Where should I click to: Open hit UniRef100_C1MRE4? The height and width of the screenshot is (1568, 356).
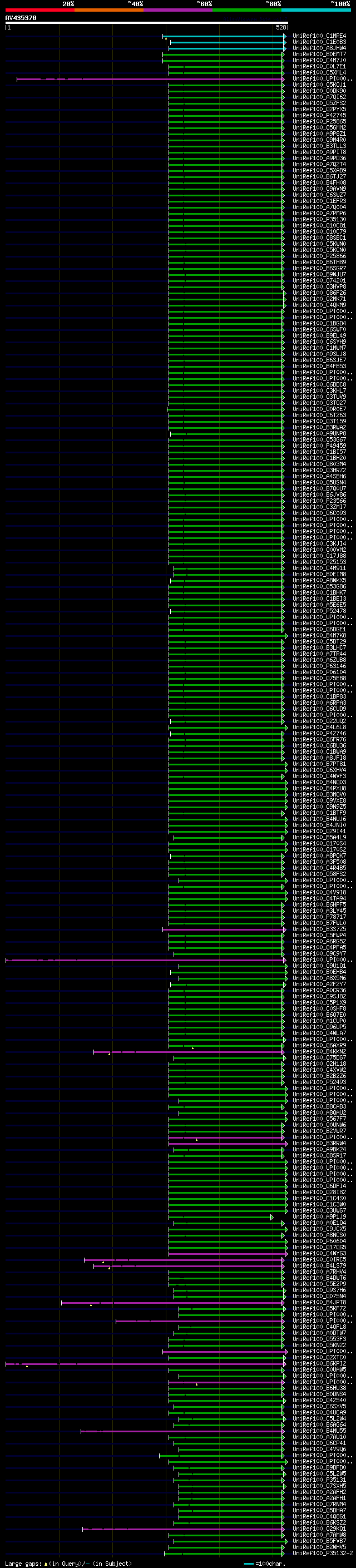coord(319,36)
